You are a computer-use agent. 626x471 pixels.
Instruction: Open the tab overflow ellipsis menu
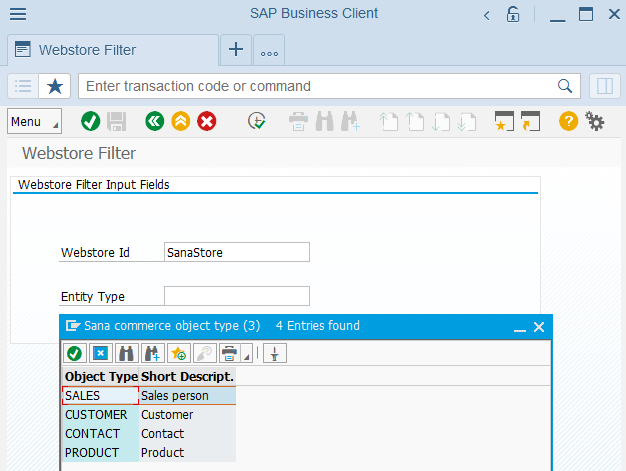(x=269, y=50)
